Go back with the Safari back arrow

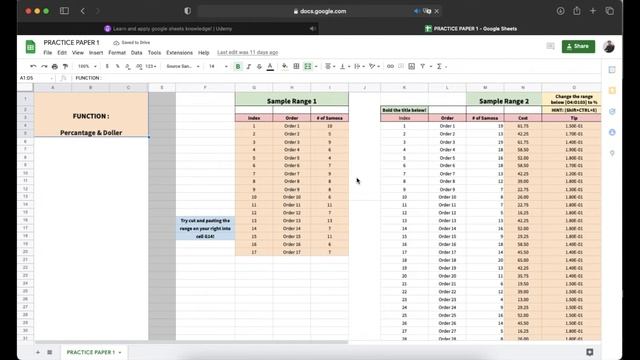point(83,11)
